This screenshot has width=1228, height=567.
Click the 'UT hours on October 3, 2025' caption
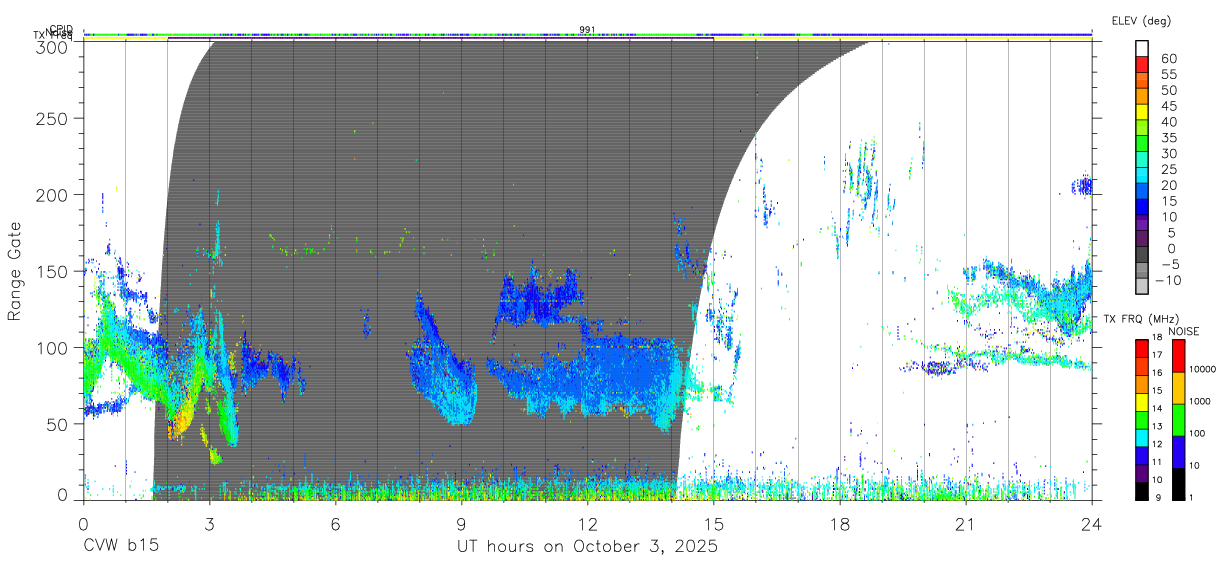(x=587, y=547)
